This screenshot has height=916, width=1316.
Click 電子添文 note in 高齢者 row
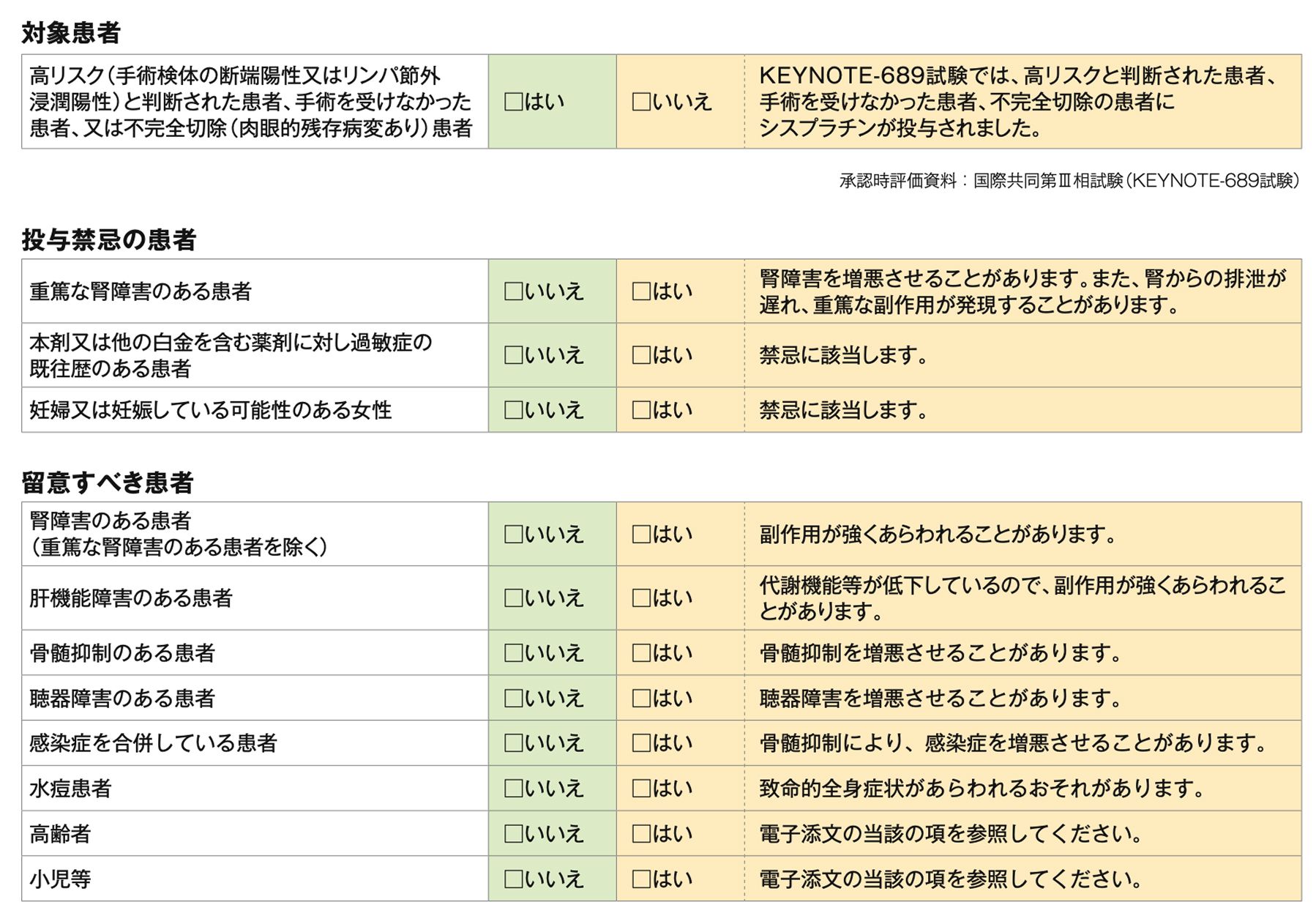951,834
